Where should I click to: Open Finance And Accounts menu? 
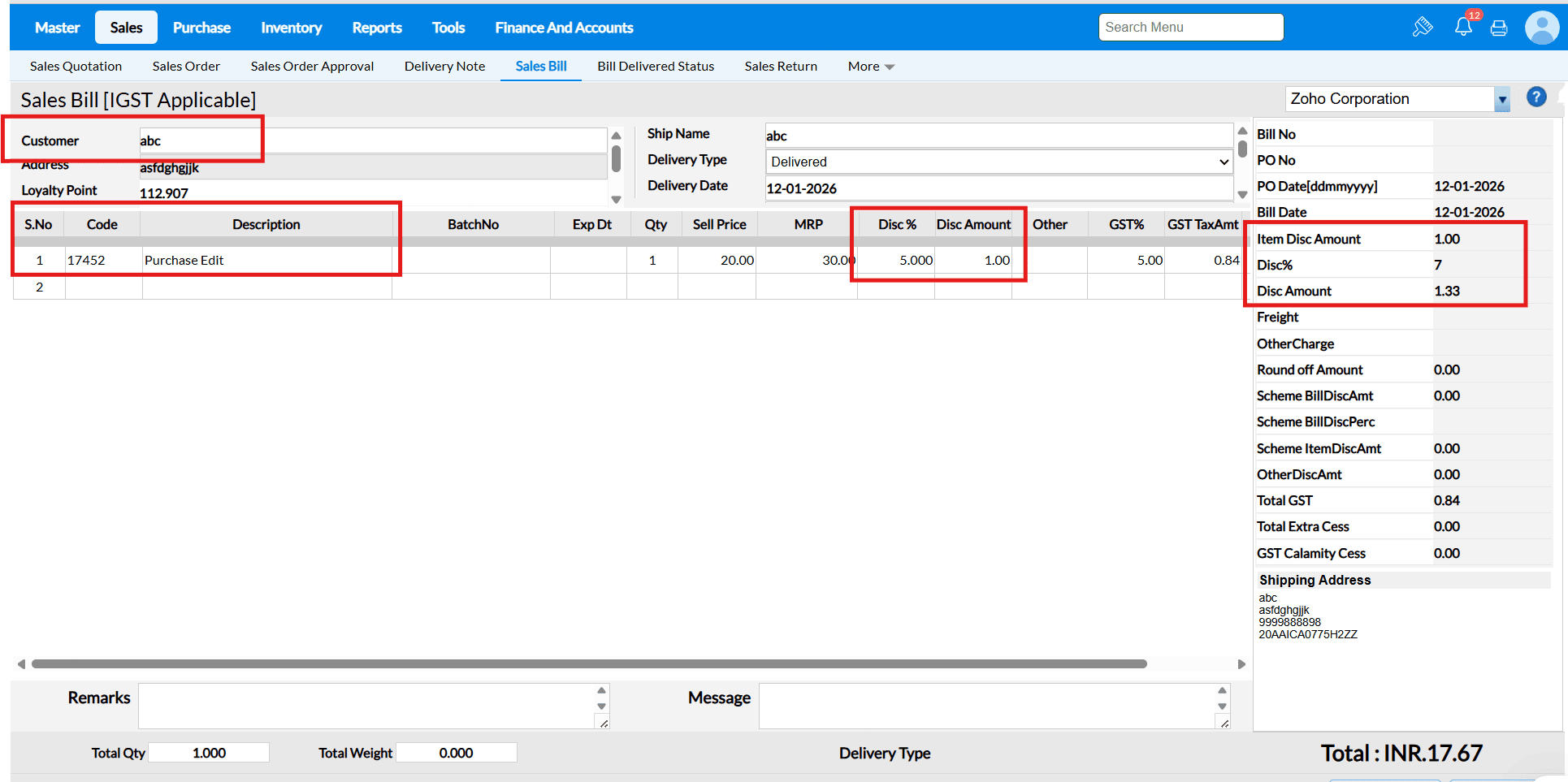tap(564, 28)
